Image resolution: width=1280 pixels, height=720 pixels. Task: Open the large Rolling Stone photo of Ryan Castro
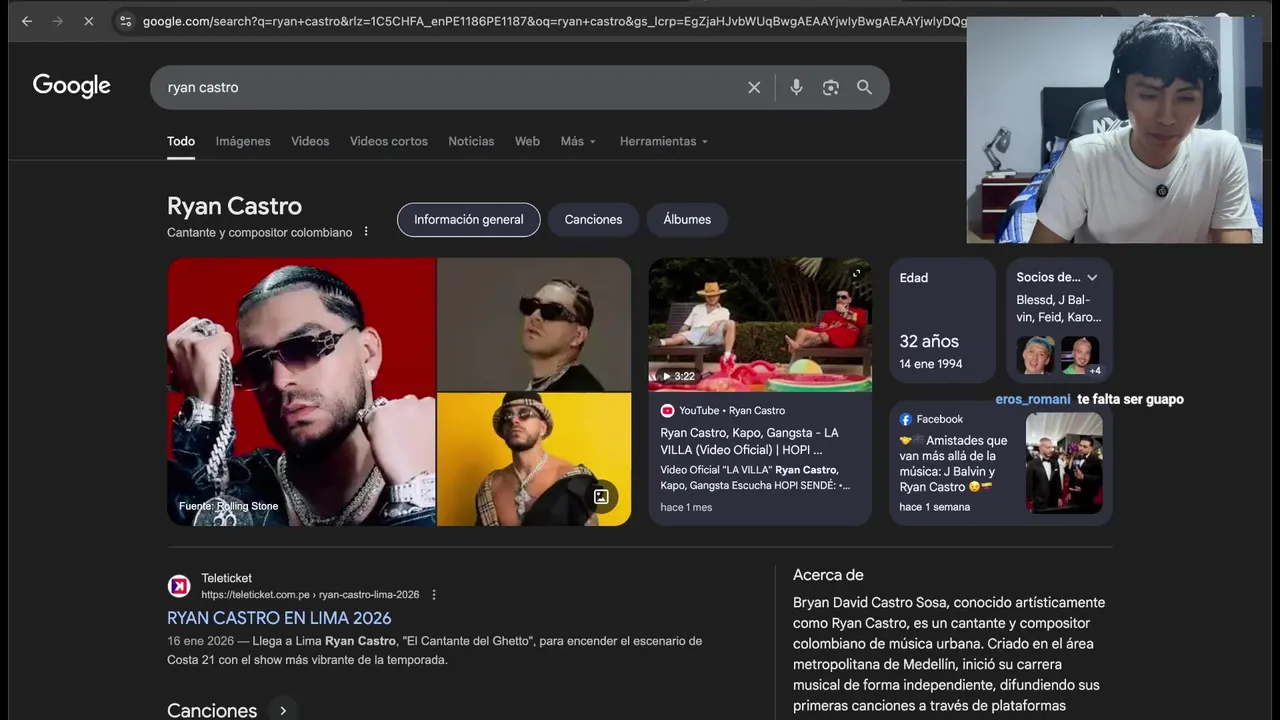coord(301,392)
